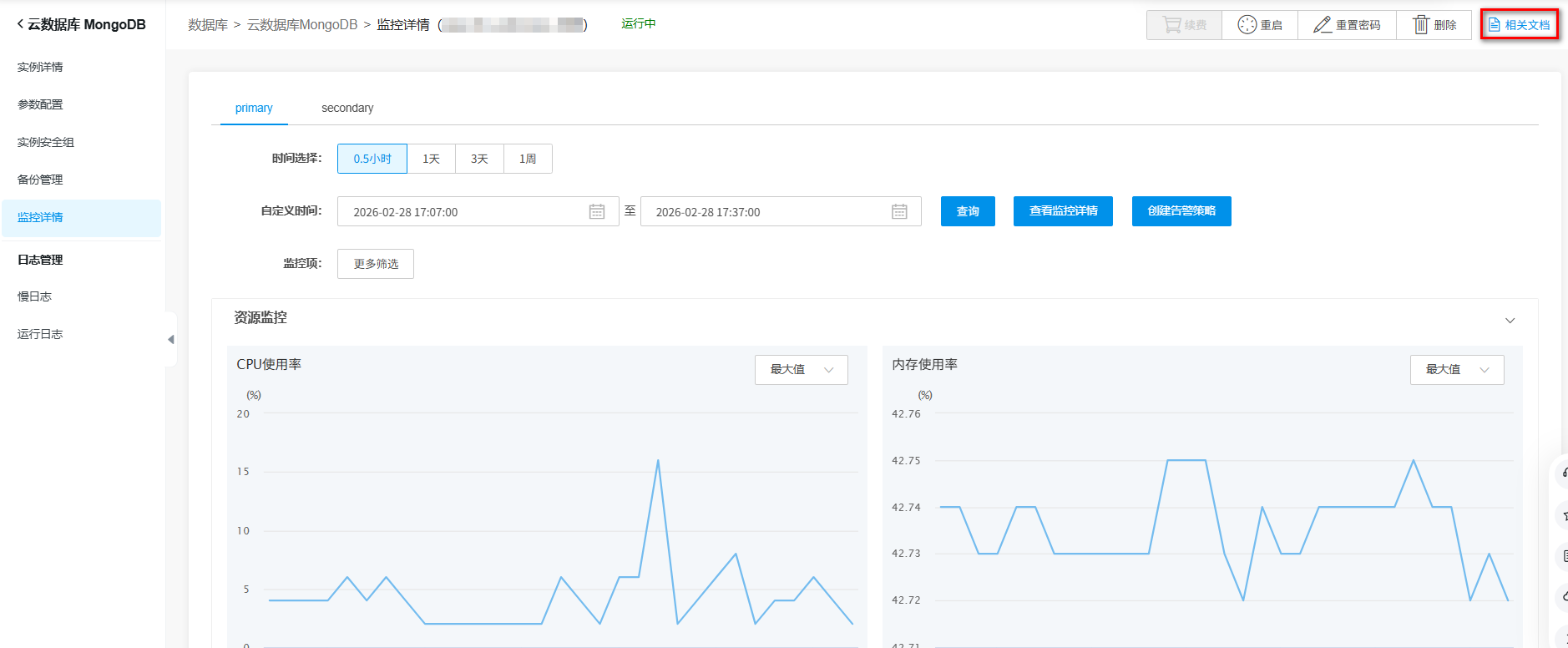Select the 0.5小时 time range
The width and height of the screenshot is (1568, 648).
(x=372, y=159)
